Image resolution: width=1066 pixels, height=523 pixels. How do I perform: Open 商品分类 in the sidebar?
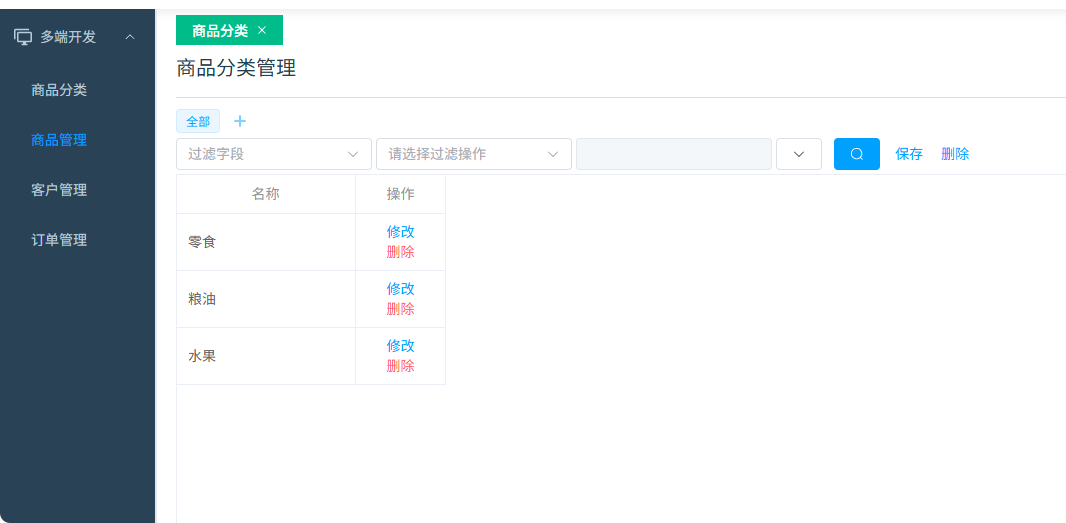pos(59,90)
